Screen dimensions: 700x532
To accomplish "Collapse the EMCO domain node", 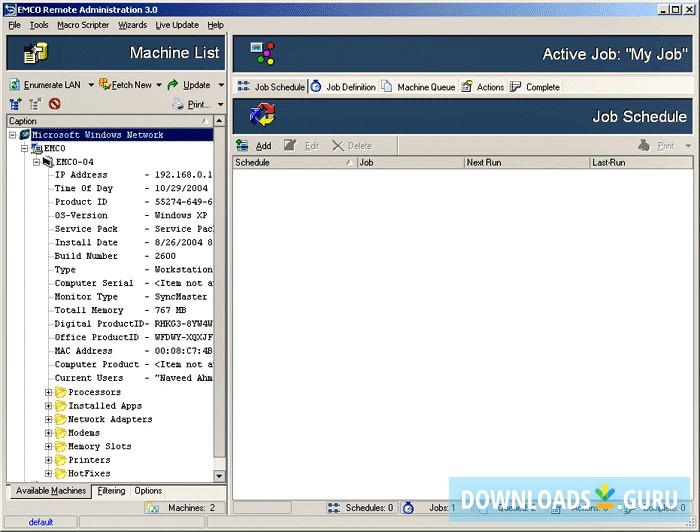I will tap(25, 148).
